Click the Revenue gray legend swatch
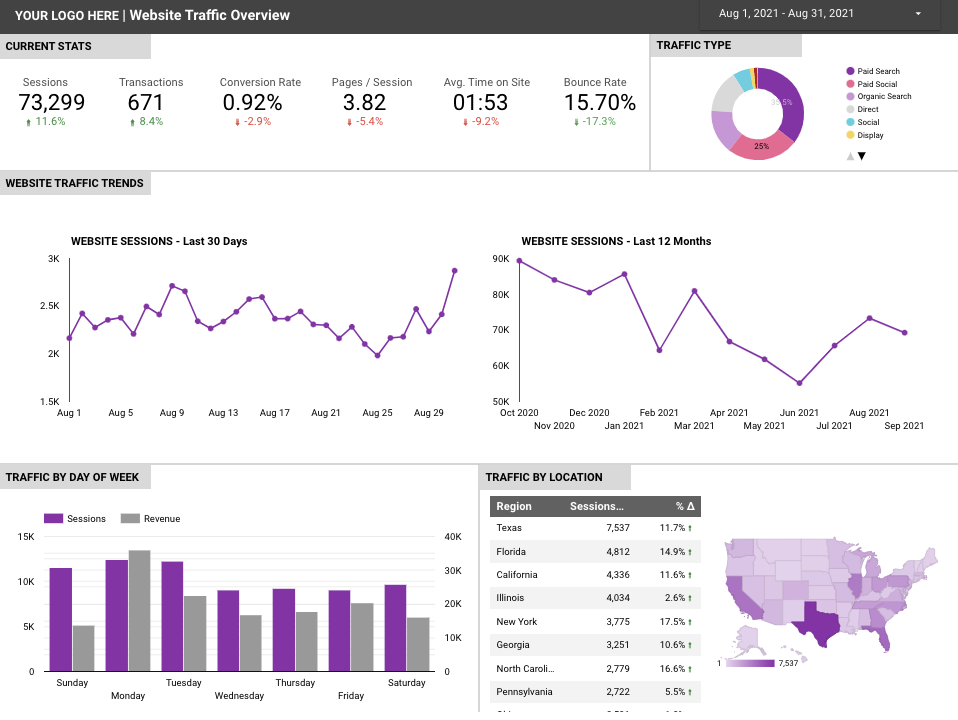The width and height of the screenshot is (958, 720). (130, 518)
